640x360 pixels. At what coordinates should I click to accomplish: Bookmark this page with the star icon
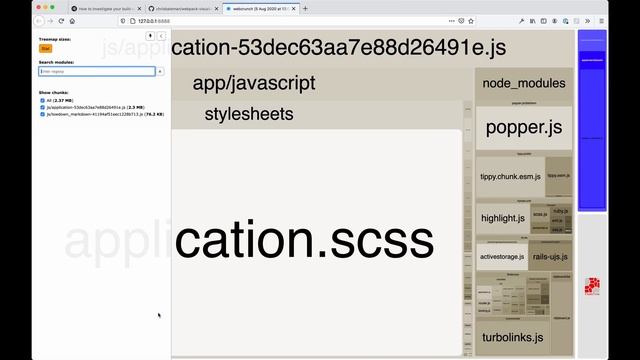[471, 21]
